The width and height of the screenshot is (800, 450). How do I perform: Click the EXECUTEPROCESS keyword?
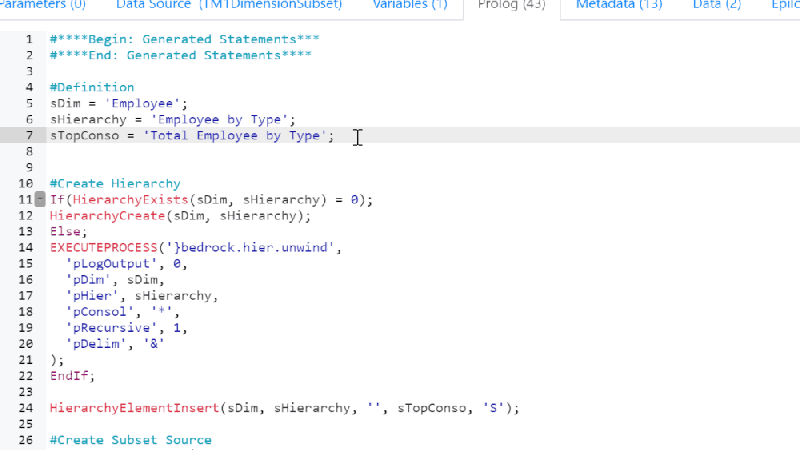pos(104,247)
